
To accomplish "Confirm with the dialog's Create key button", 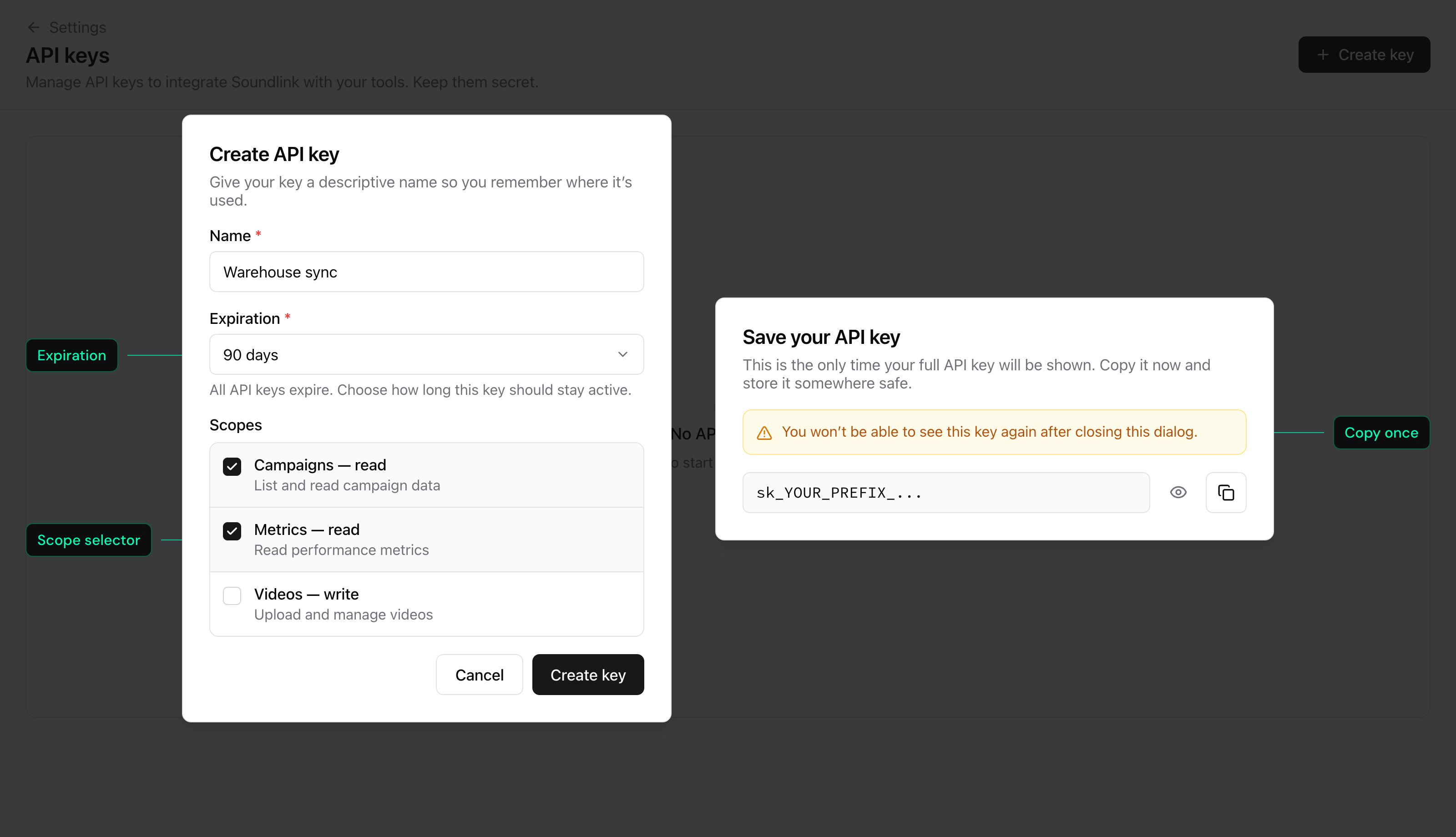I will (x=588, y=675).
